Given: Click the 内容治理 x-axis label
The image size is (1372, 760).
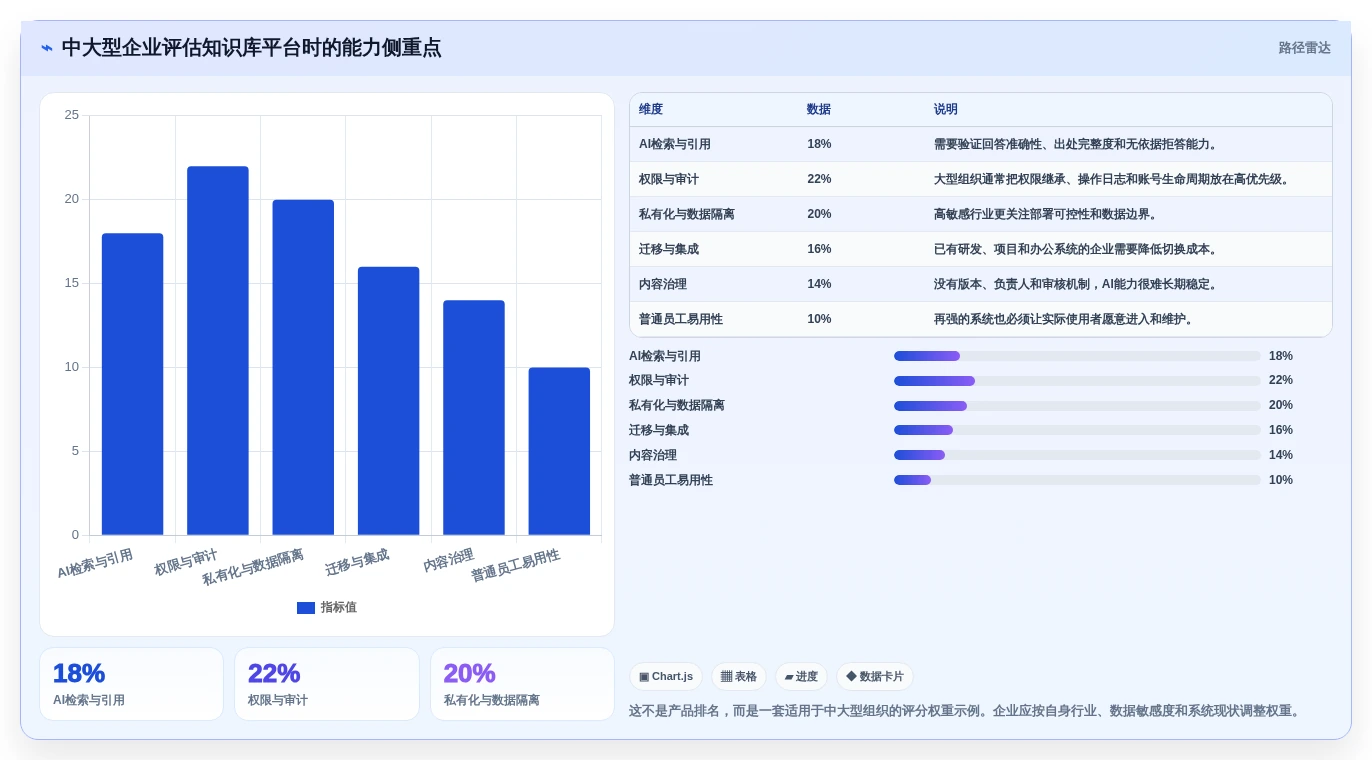Looking at the screenshot, I should (x=448, y=560).
